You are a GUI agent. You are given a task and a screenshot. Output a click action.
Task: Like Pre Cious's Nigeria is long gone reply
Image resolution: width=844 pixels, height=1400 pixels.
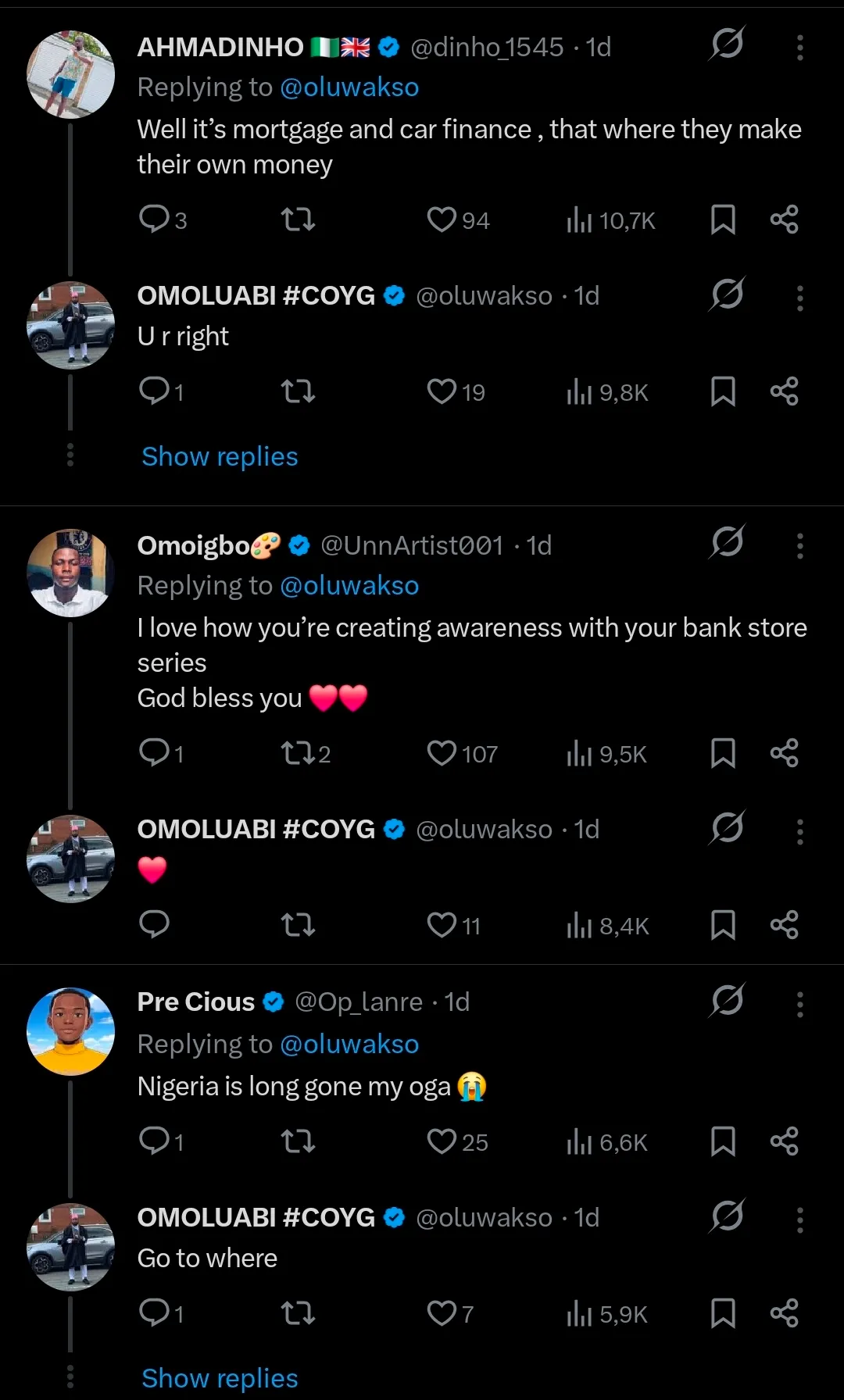pyautogui.click(x=442, y=1141)
